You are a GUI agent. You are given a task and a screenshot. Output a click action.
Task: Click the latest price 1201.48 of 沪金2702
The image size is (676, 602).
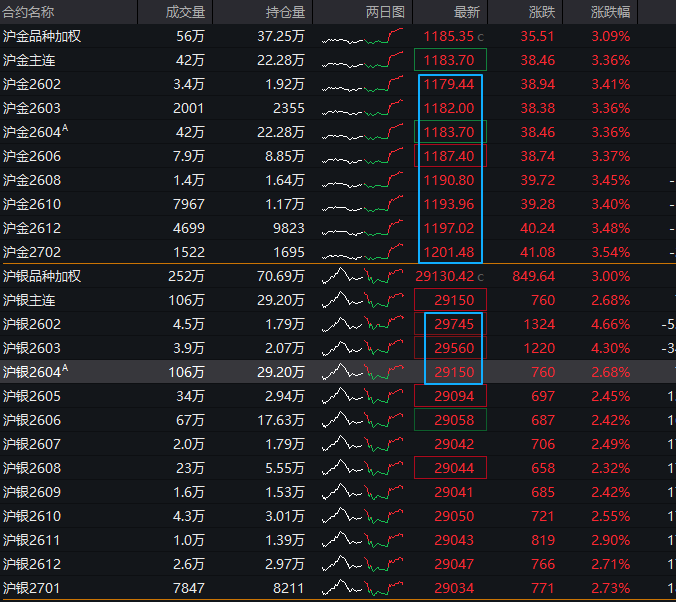(449, 252)
